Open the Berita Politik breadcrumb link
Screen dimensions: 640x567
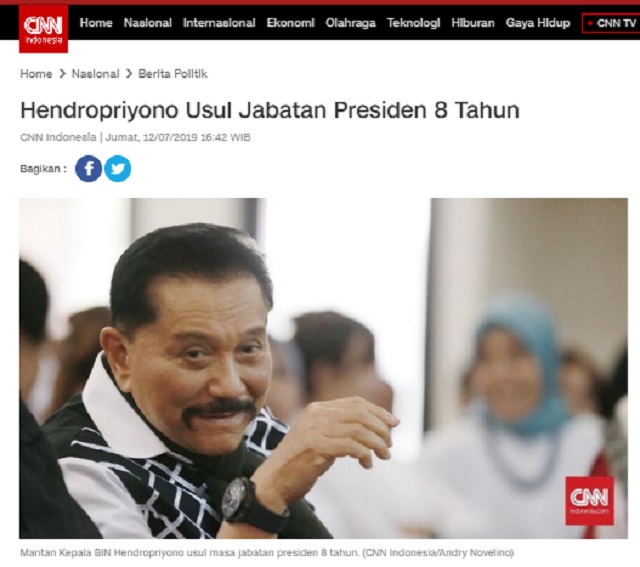tap(173, 74)
